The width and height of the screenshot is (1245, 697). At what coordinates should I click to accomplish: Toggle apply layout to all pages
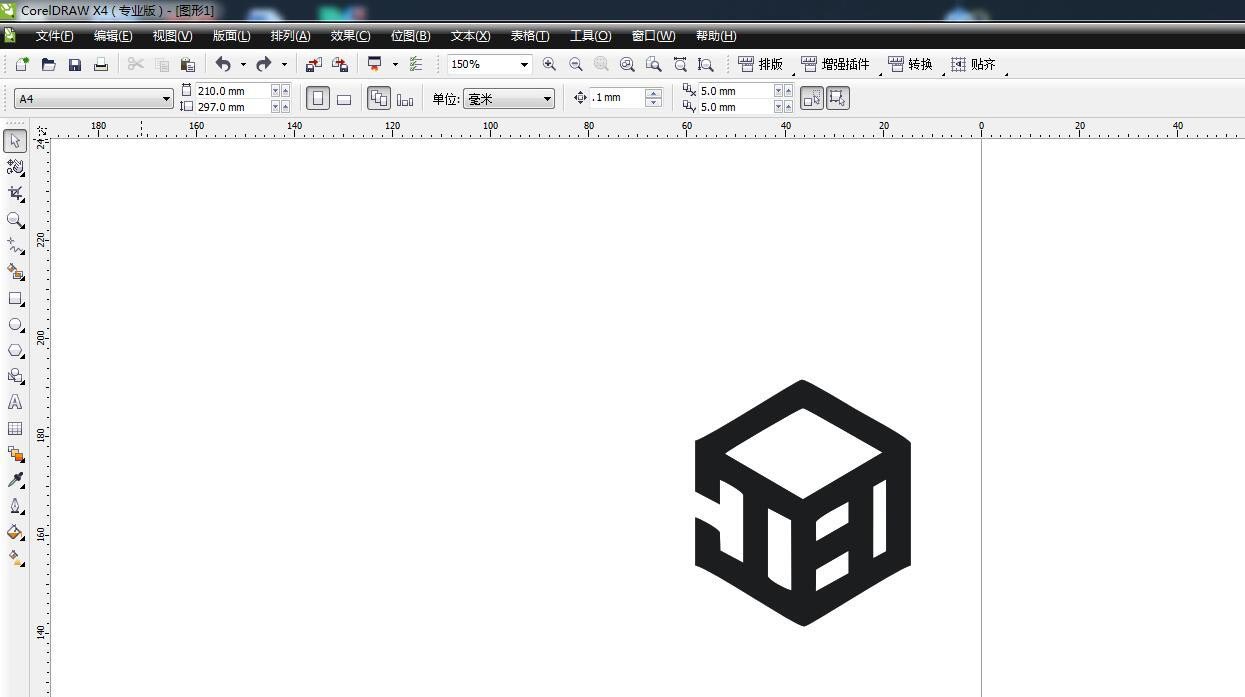tap(379, 99)
